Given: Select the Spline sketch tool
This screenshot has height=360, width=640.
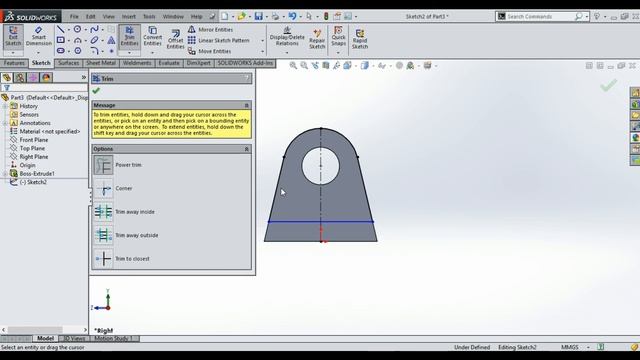Looking at the screenshot, I should pos(94,29).
